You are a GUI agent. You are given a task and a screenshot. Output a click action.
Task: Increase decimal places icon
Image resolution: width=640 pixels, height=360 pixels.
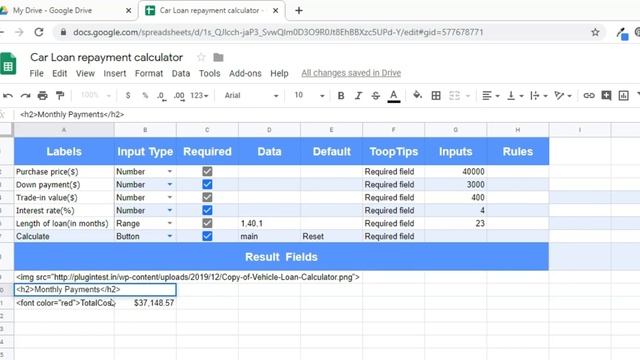(x=179, y=96)
